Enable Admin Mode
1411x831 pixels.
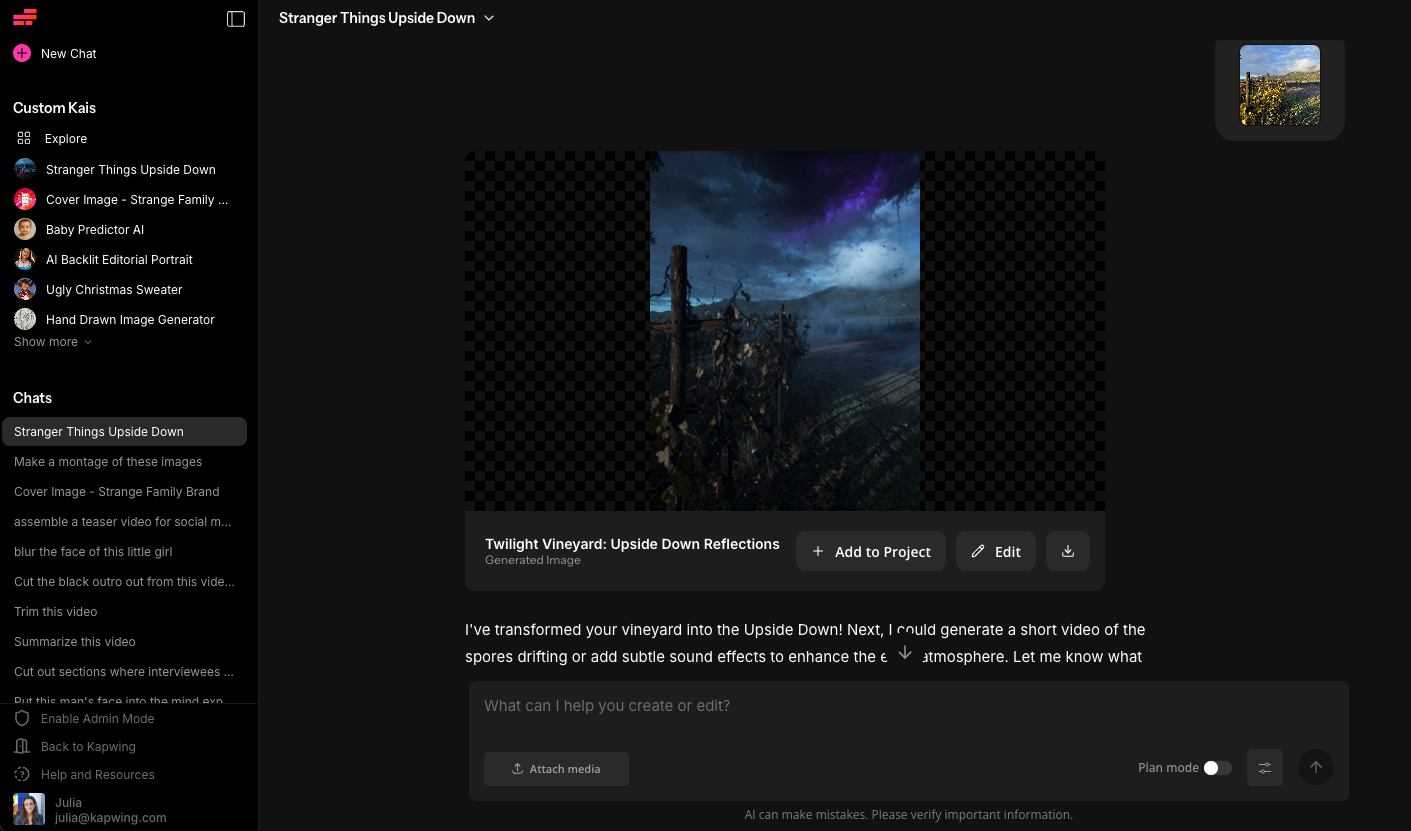[97, 719]
